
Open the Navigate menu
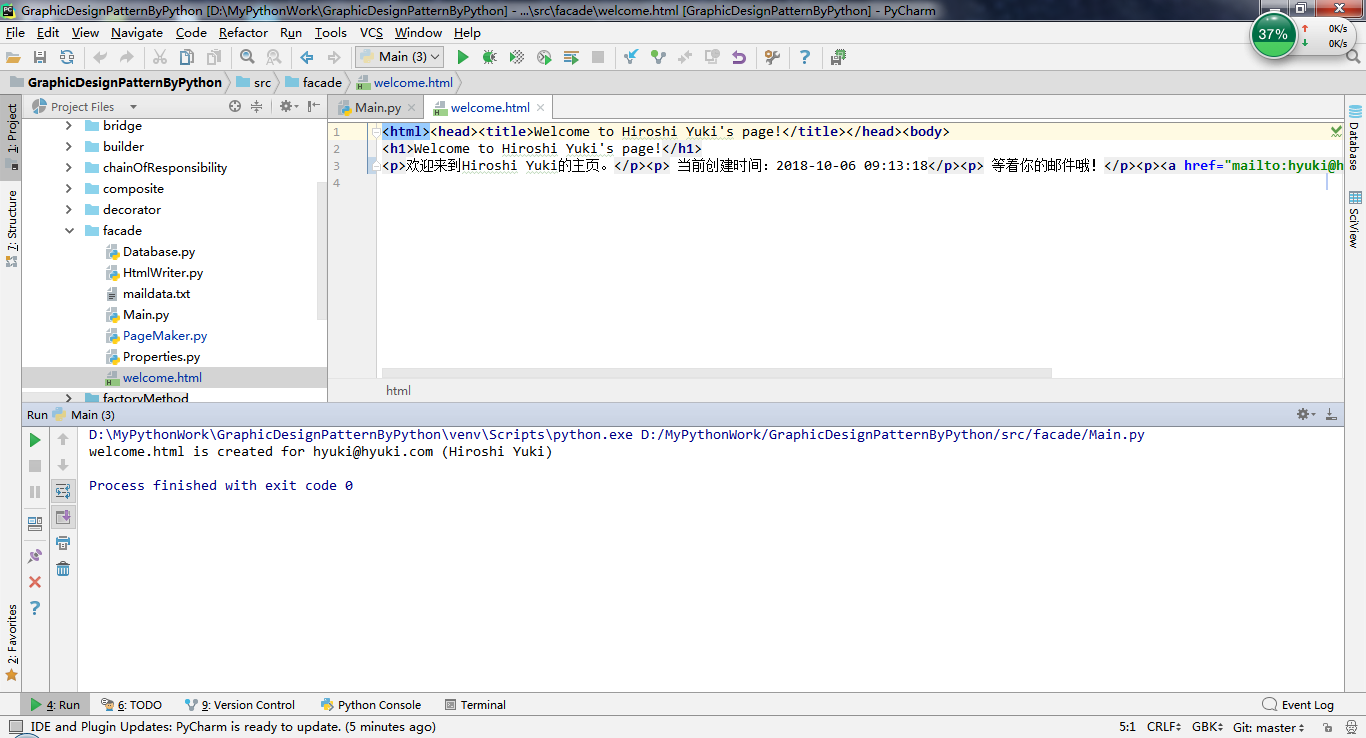pos(137,32)
